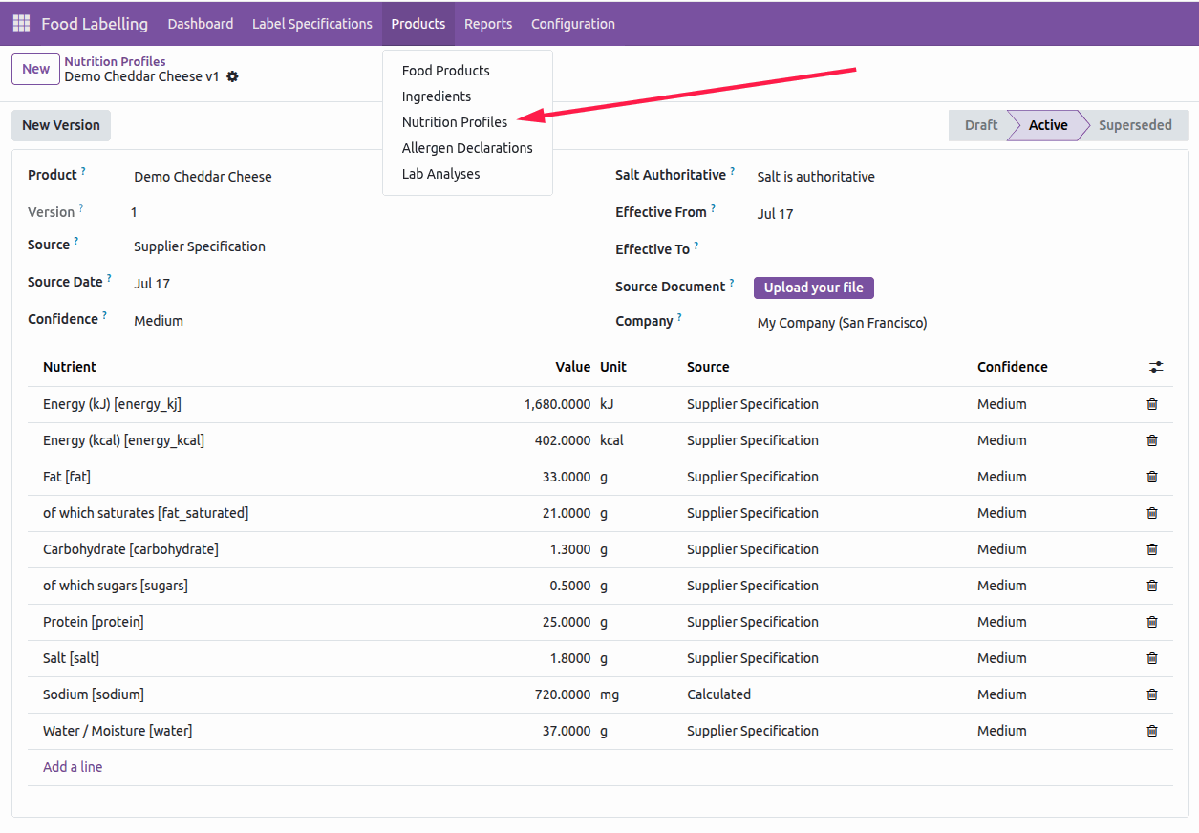Delete the Carbohydrate nutrient line
Screen dimensions: 1199x833
pyautogui.click(x=1152, y=549)
